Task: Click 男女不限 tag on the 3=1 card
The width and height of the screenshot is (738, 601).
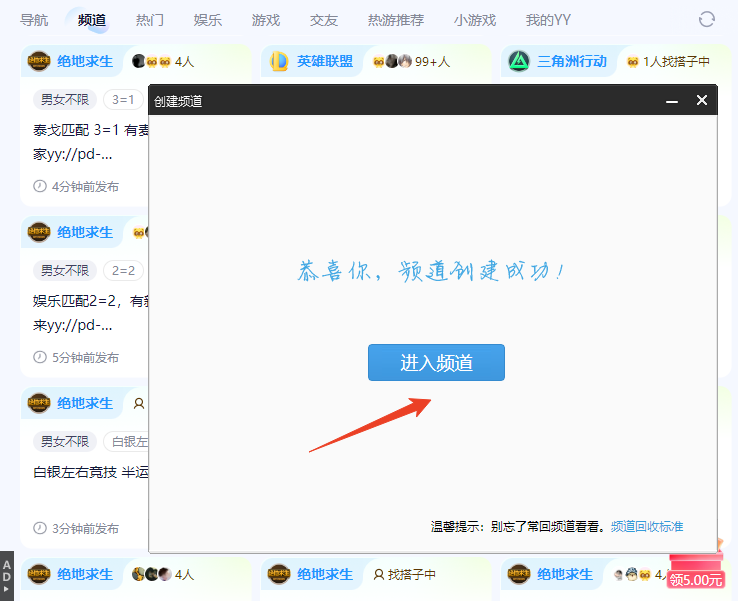Action: pyautogui.click(x=64, y=99)
